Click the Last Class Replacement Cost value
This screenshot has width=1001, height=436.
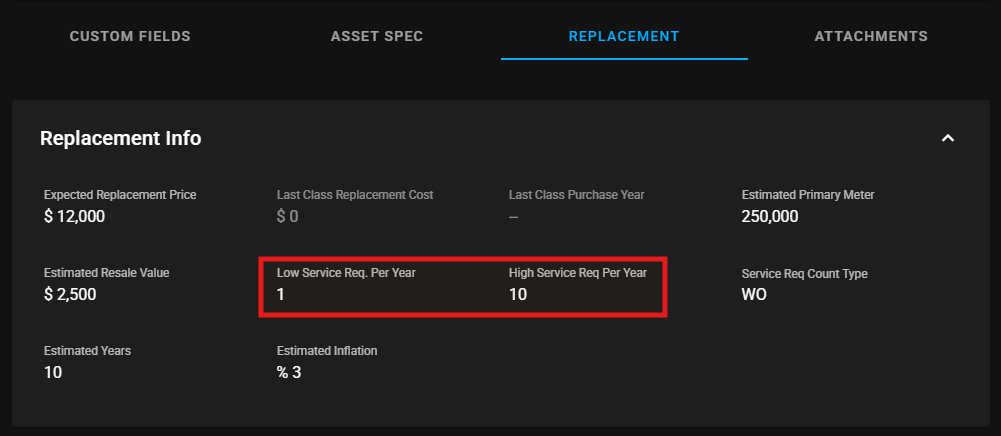pyautogui.click(x=287, y=215)
